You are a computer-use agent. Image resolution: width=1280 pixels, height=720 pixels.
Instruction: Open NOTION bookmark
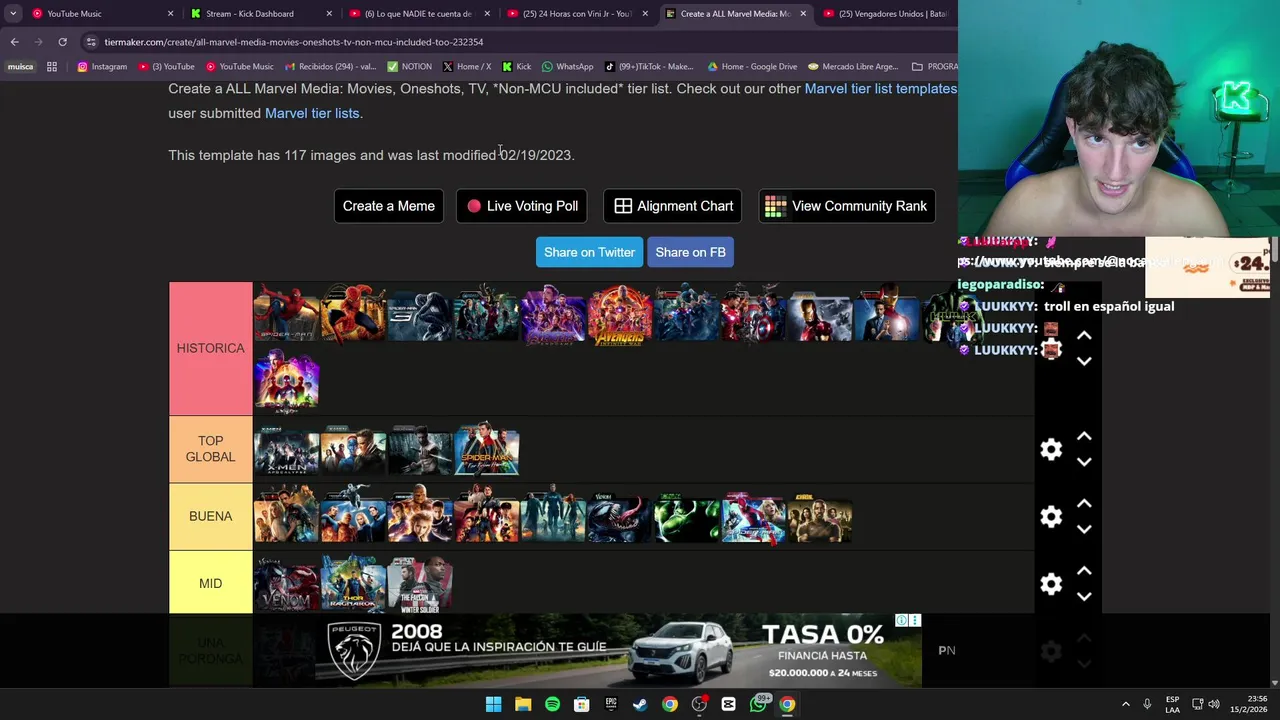click(409, 67)
